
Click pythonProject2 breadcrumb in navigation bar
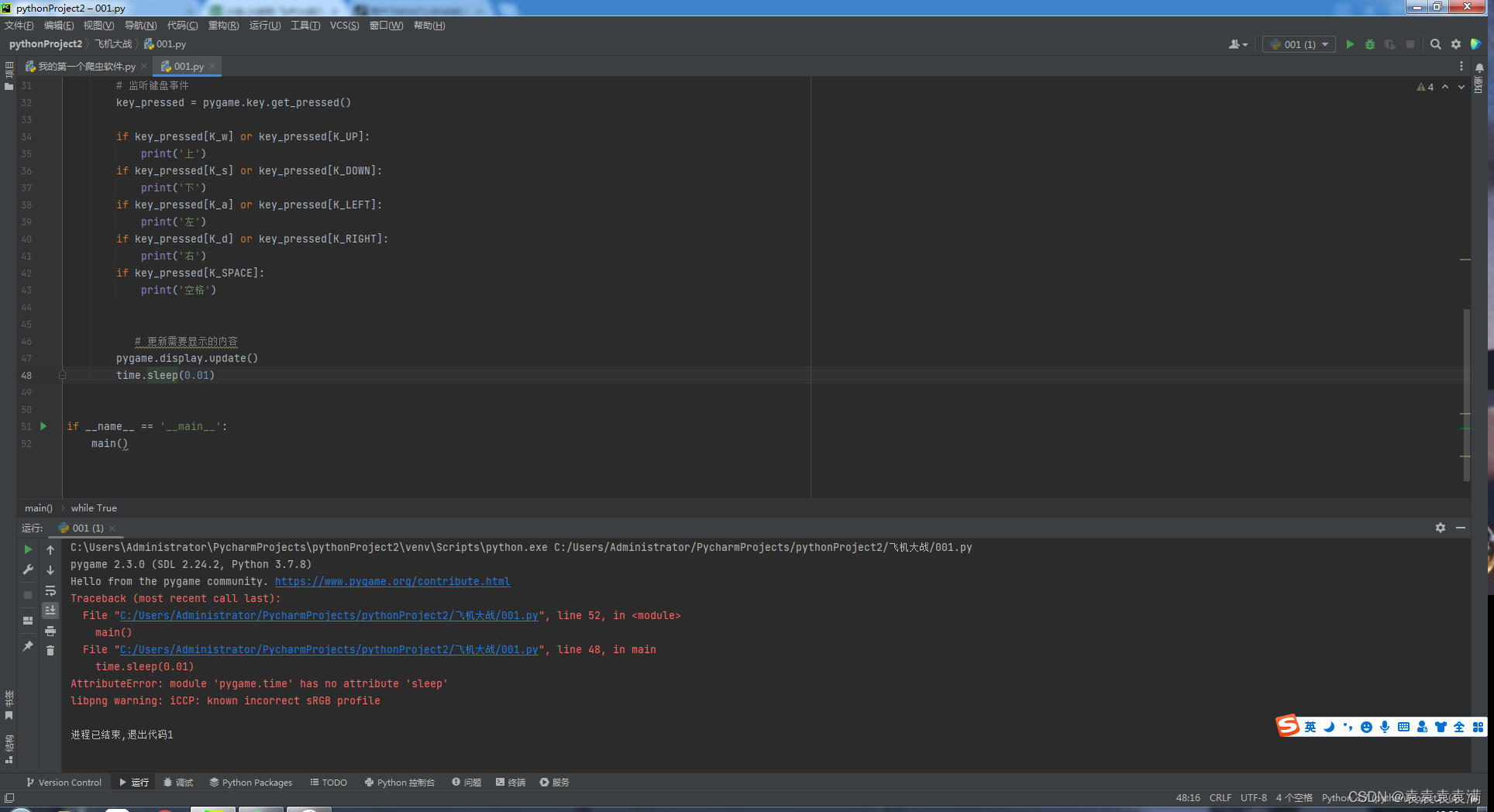(46, 44)
